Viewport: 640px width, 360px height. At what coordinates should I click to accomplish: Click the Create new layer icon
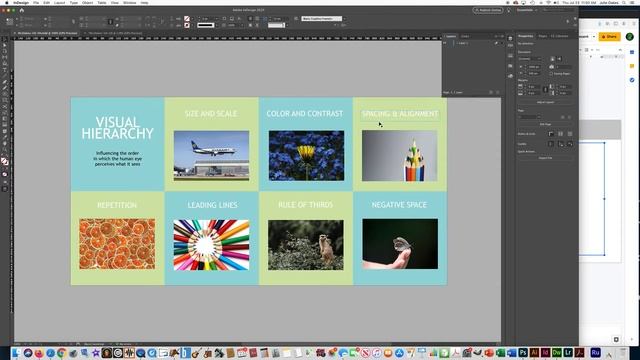491,93
